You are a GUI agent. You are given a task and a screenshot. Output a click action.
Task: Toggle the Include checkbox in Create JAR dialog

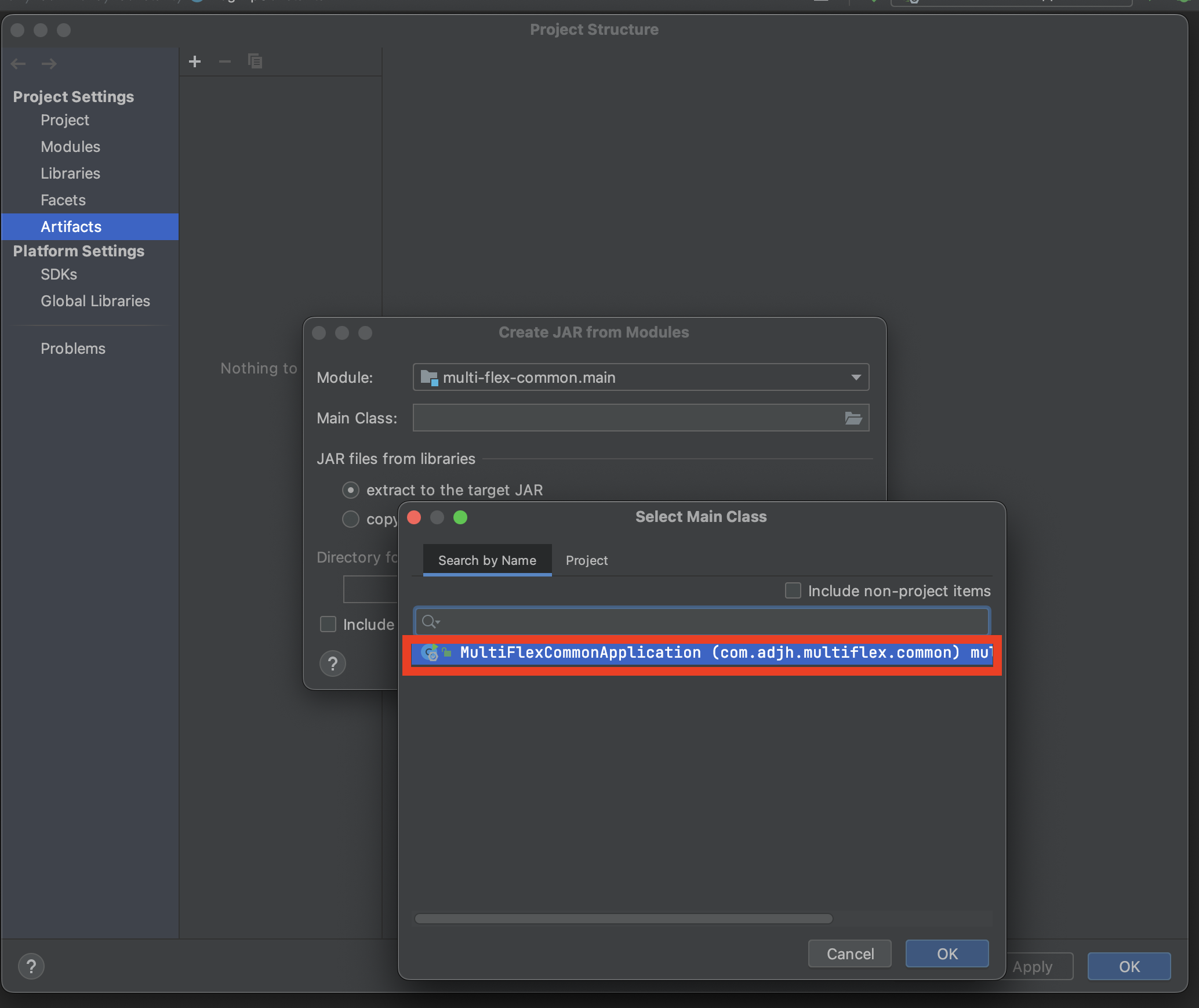click(328, 624)
